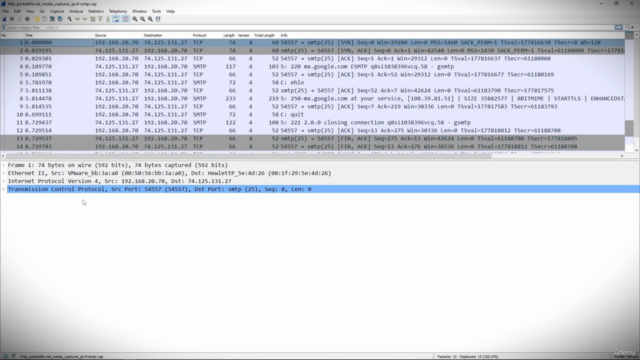
Task: Click the packet list scroll-right arrow
Action: coord(622,156)
